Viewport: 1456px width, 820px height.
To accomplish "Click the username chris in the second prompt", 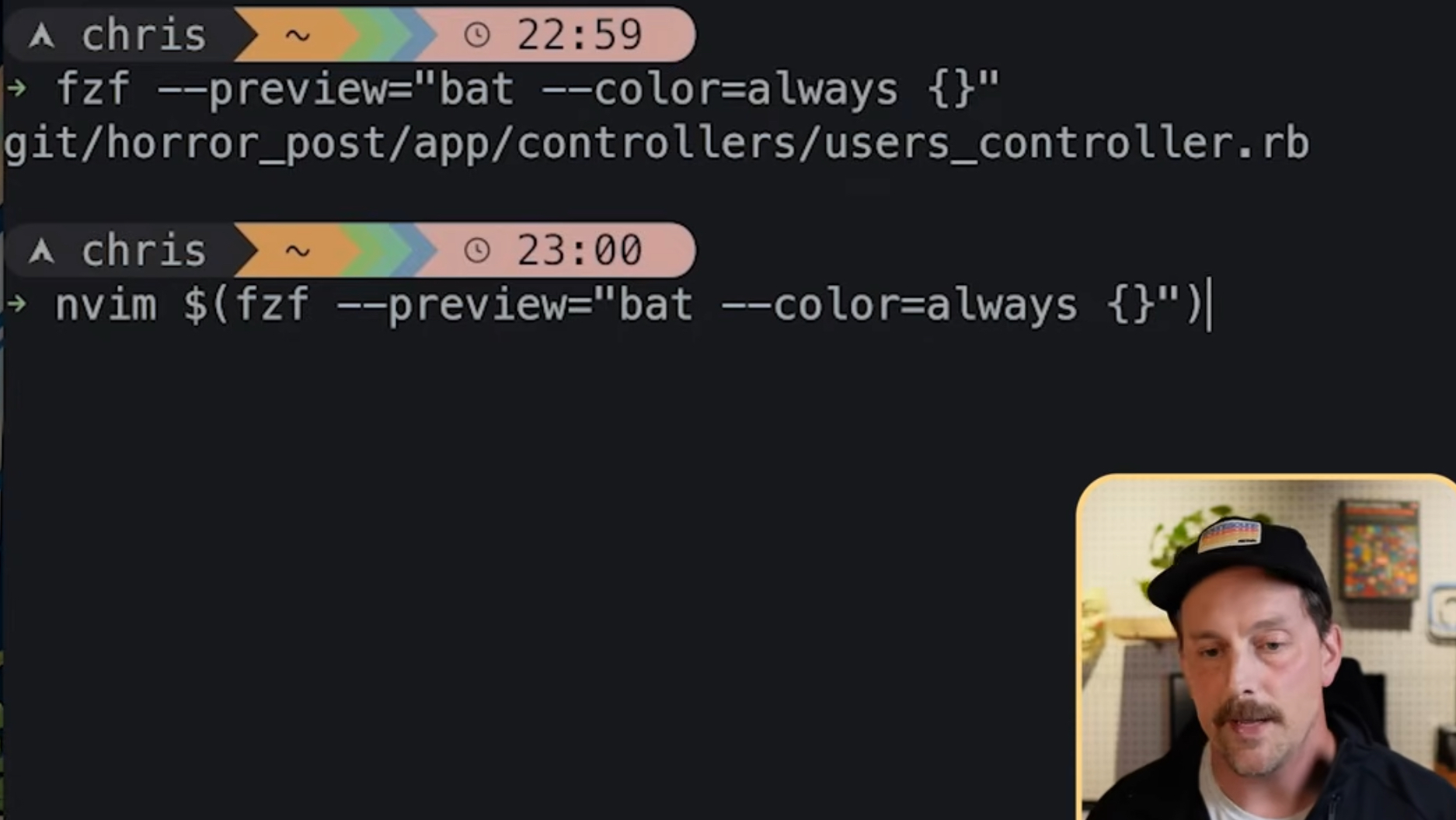I will [144, 251].
